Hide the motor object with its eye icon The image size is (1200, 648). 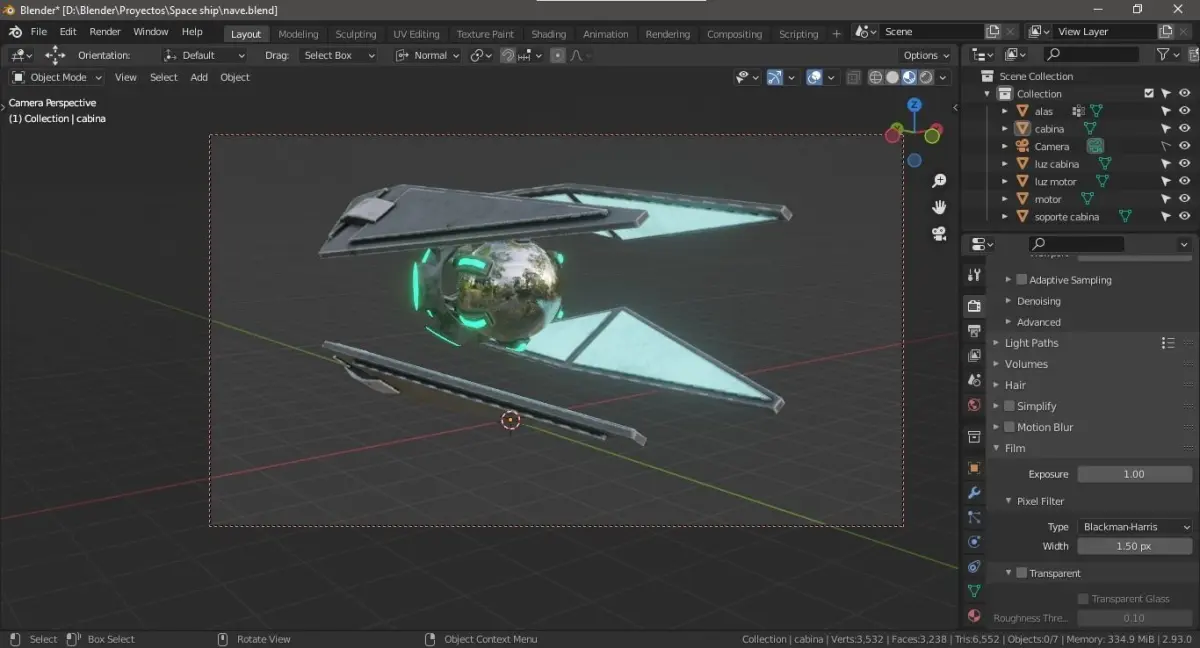1184,199
